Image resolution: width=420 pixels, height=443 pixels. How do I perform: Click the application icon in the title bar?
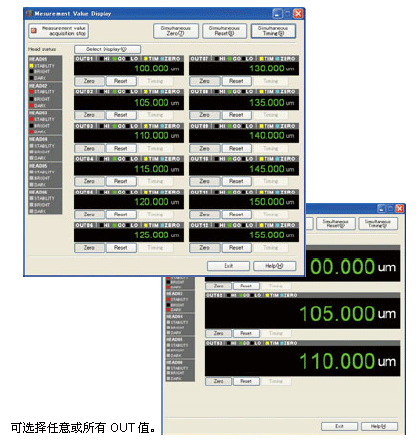(x=29, y=13)
